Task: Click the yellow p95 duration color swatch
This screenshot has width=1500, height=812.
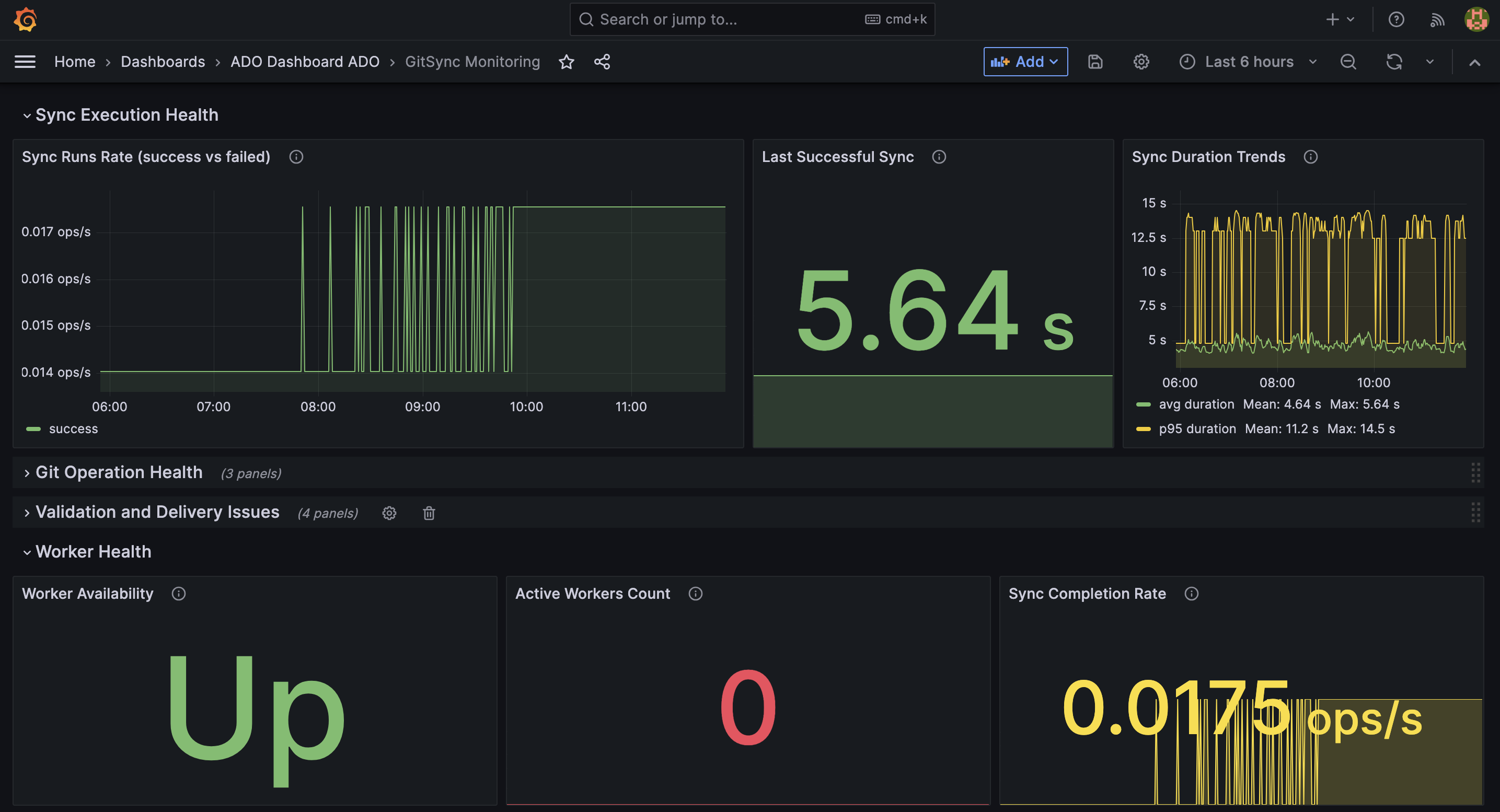Action: point(1144,429)
